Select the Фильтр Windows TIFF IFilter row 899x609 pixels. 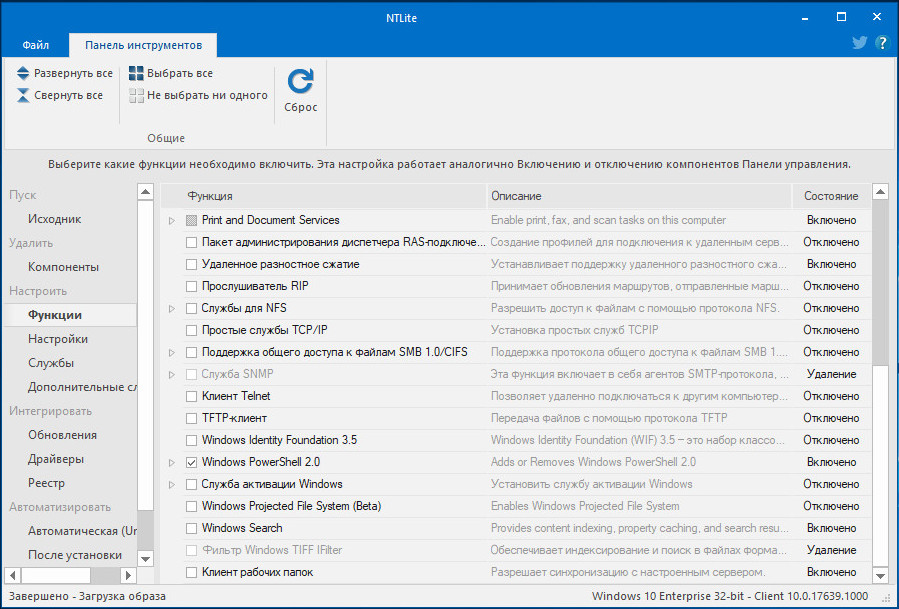(x=516, y=551)
